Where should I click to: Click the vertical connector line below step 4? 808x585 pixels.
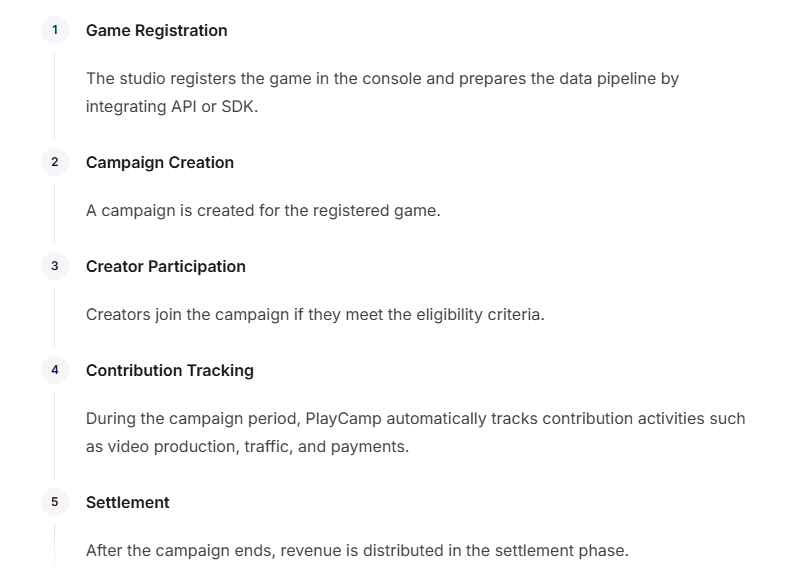55,436
